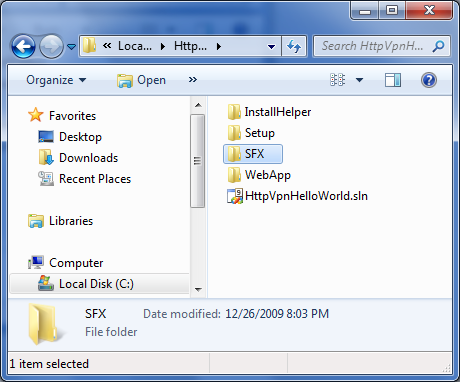This screenshot has width=460, height=382.
Task: Maximize the Explorer window
Action: point(392,11)
